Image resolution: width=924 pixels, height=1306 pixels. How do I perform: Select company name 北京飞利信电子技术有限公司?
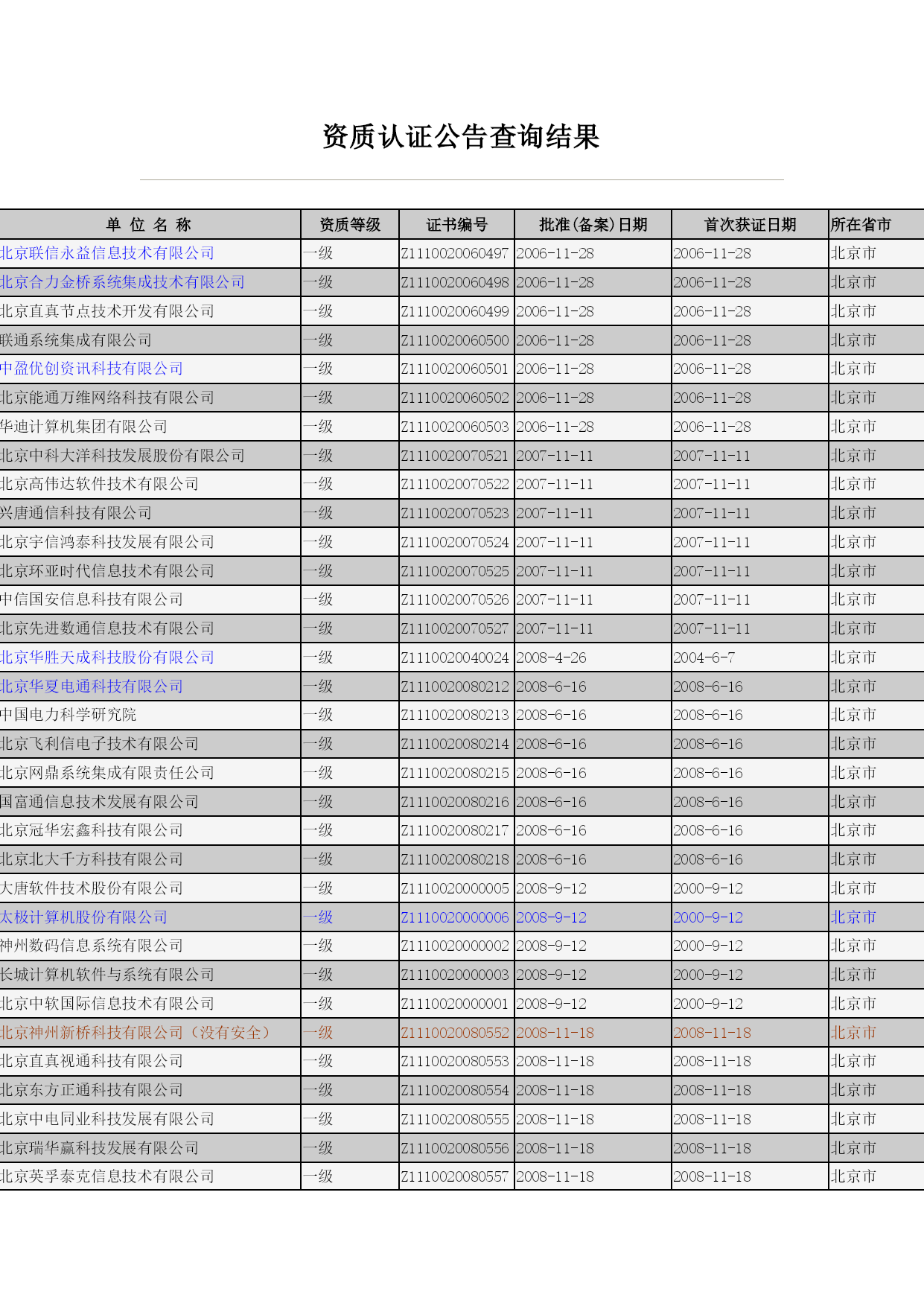pos(100,744)
